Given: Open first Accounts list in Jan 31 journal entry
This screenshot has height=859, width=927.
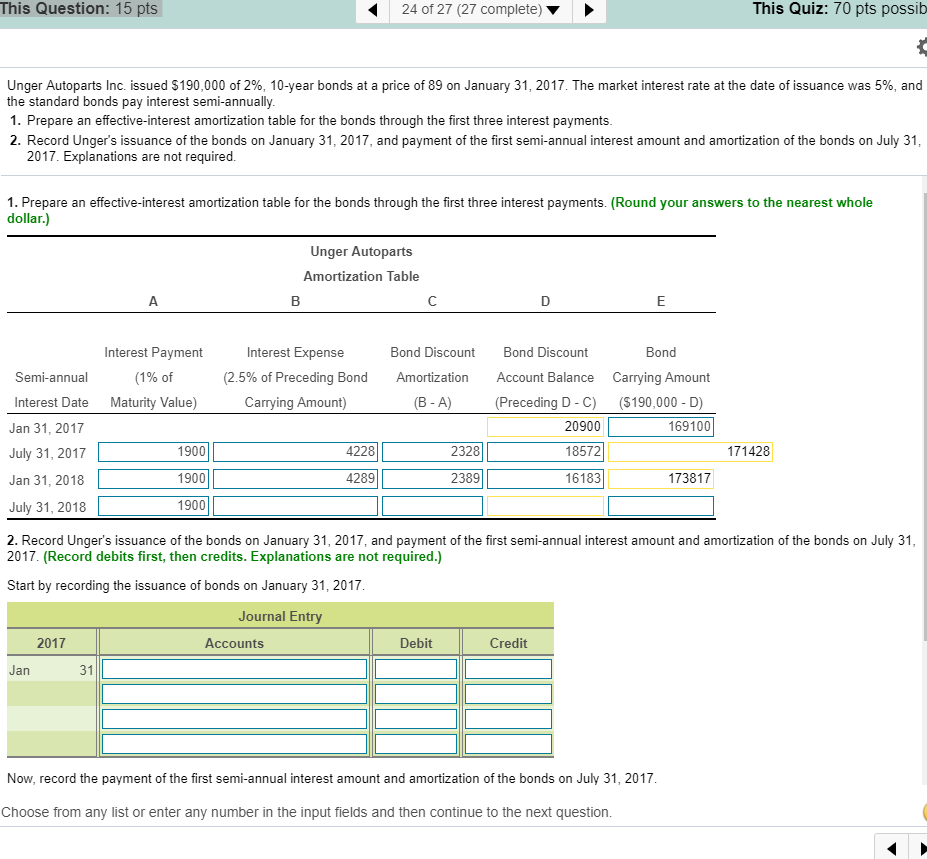Looking at the screenshot, I should pyautogui.click(x=235, y=669).
